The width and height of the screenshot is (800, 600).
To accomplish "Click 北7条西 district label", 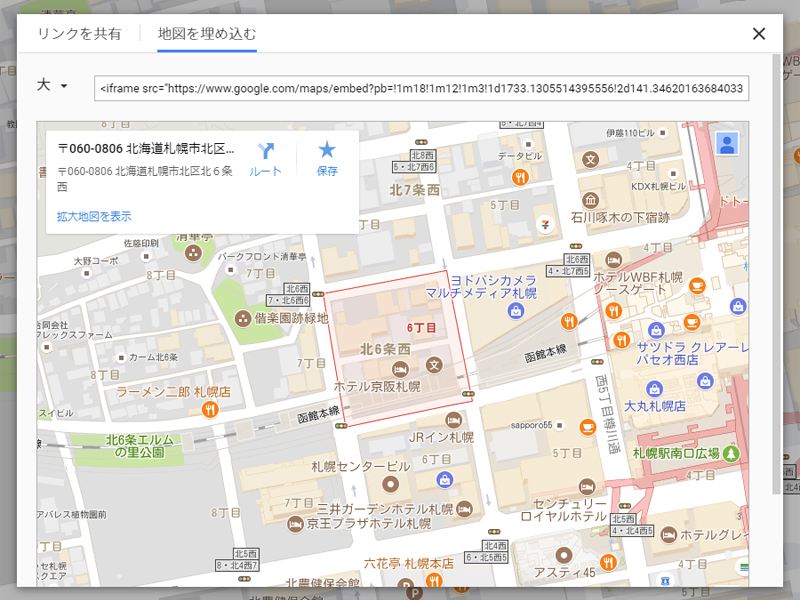I will tap(415, 190).
